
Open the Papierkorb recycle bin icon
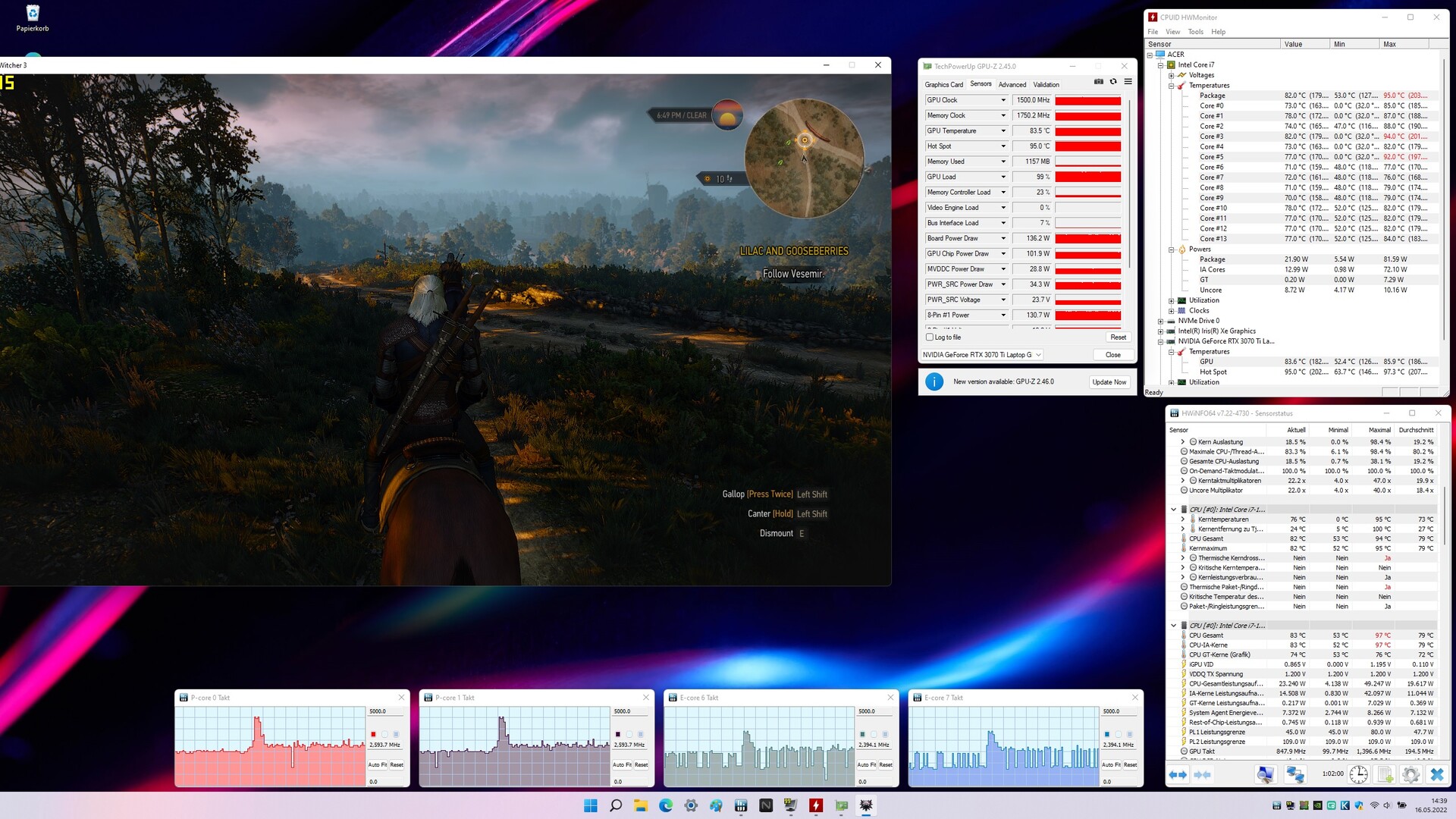click(x=33, y=18)
